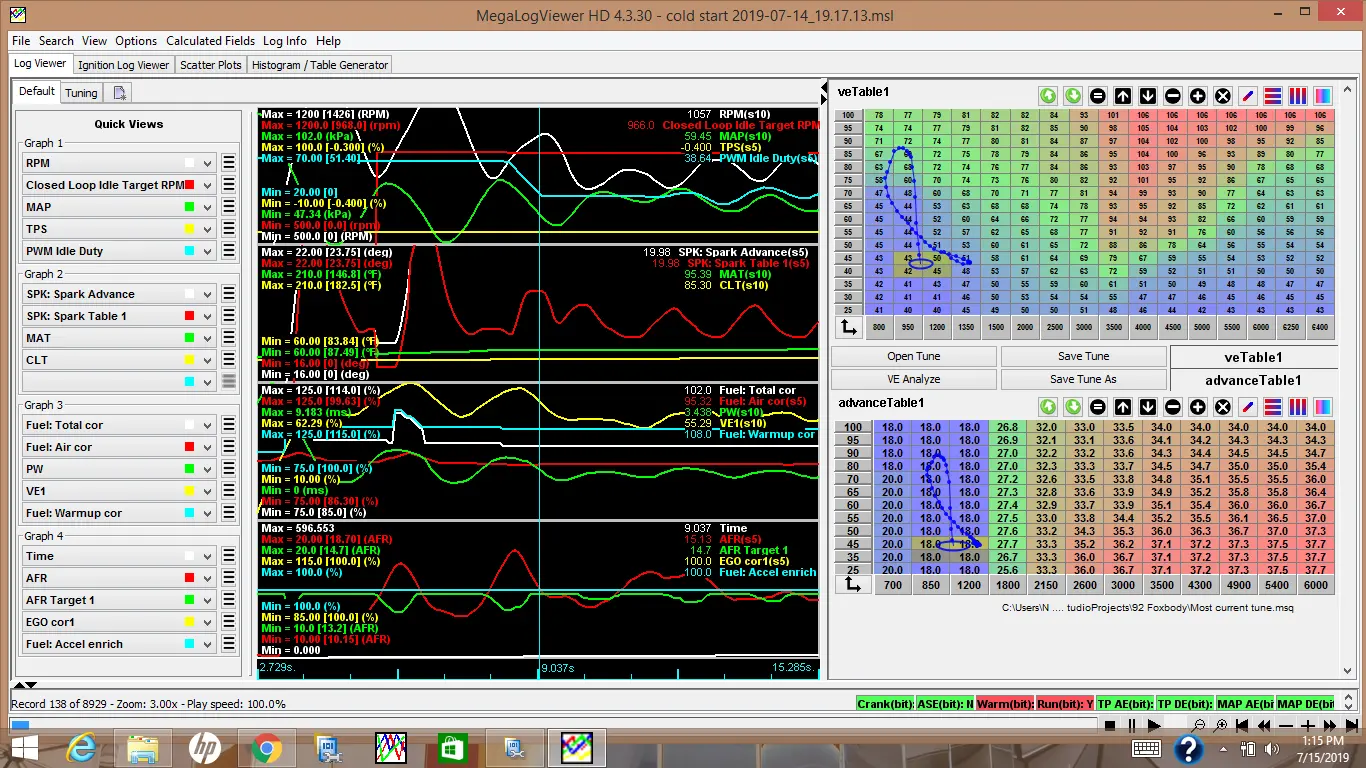The image size is (1366, 768).
Task: Start log playback with the play button
Action: (x=1154, y=725)
